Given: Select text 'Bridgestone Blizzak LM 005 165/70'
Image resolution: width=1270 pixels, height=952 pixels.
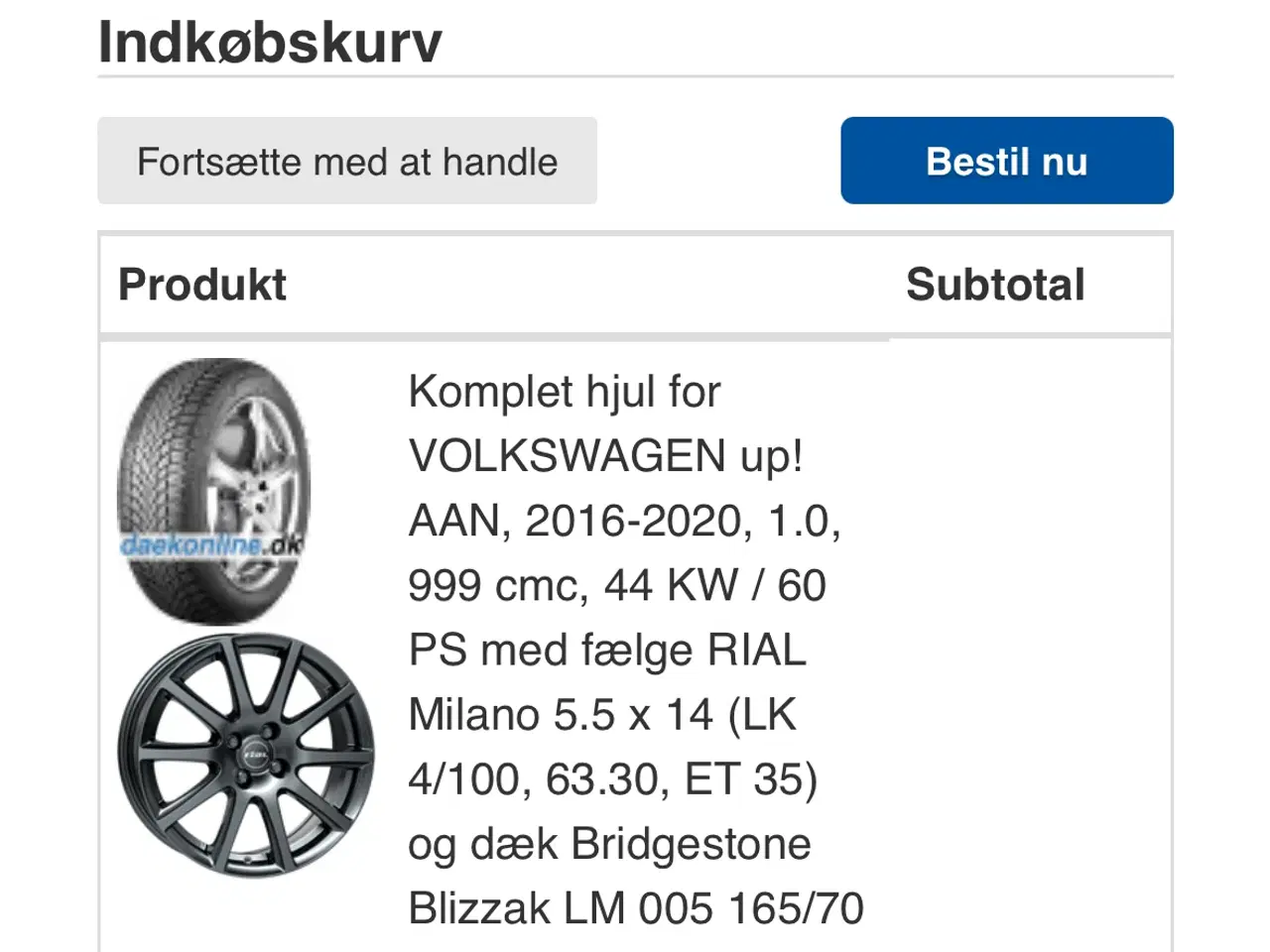Looking at the screenshot, I should (x=635, y=877).
